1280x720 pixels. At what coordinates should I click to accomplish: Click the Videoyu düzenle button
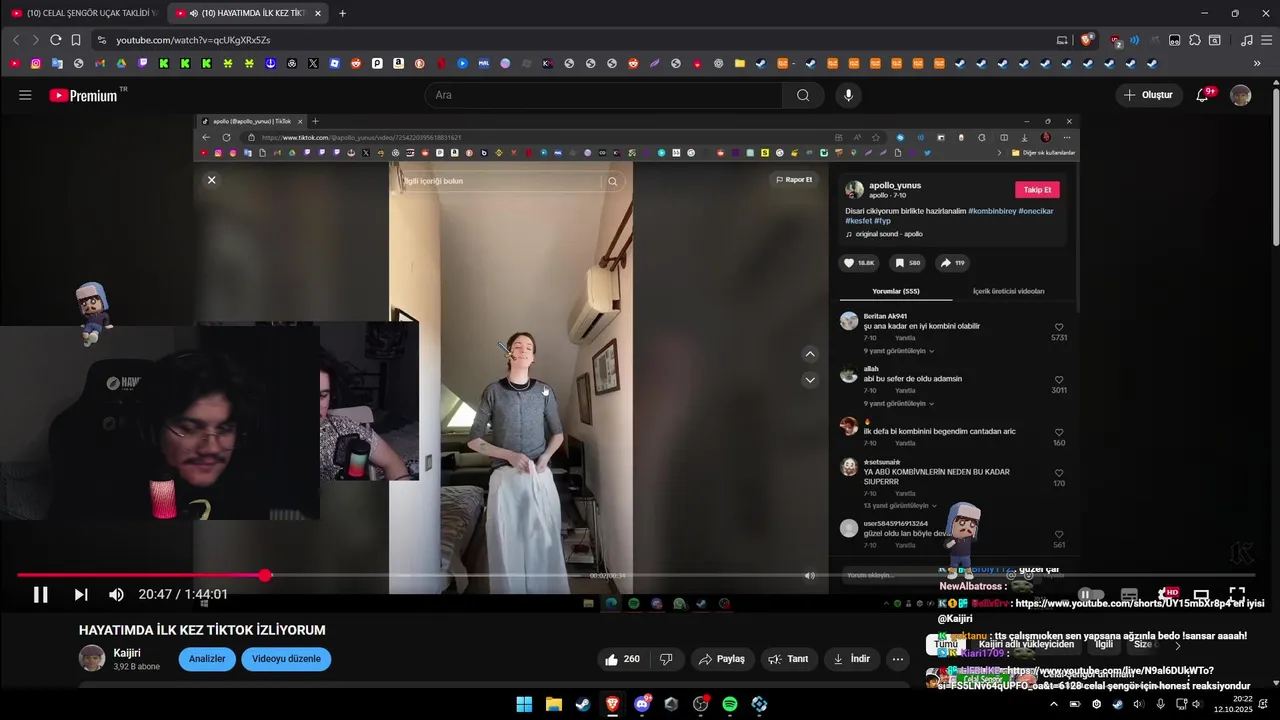(286, 659)
